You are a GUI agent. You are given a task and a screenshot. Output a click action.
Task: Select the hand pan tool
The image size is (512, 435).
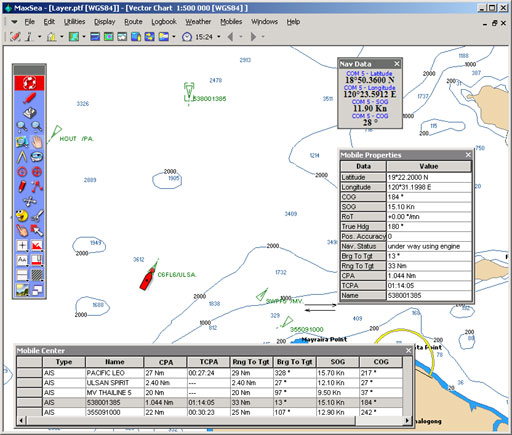[37, 142]
